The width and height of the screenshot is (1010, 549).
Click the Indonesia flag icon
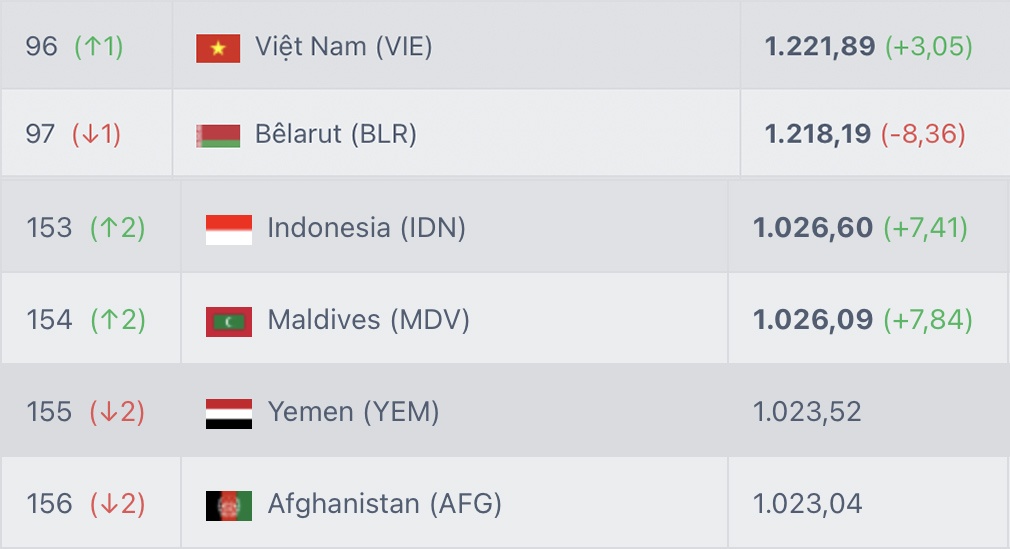point(228,229)
